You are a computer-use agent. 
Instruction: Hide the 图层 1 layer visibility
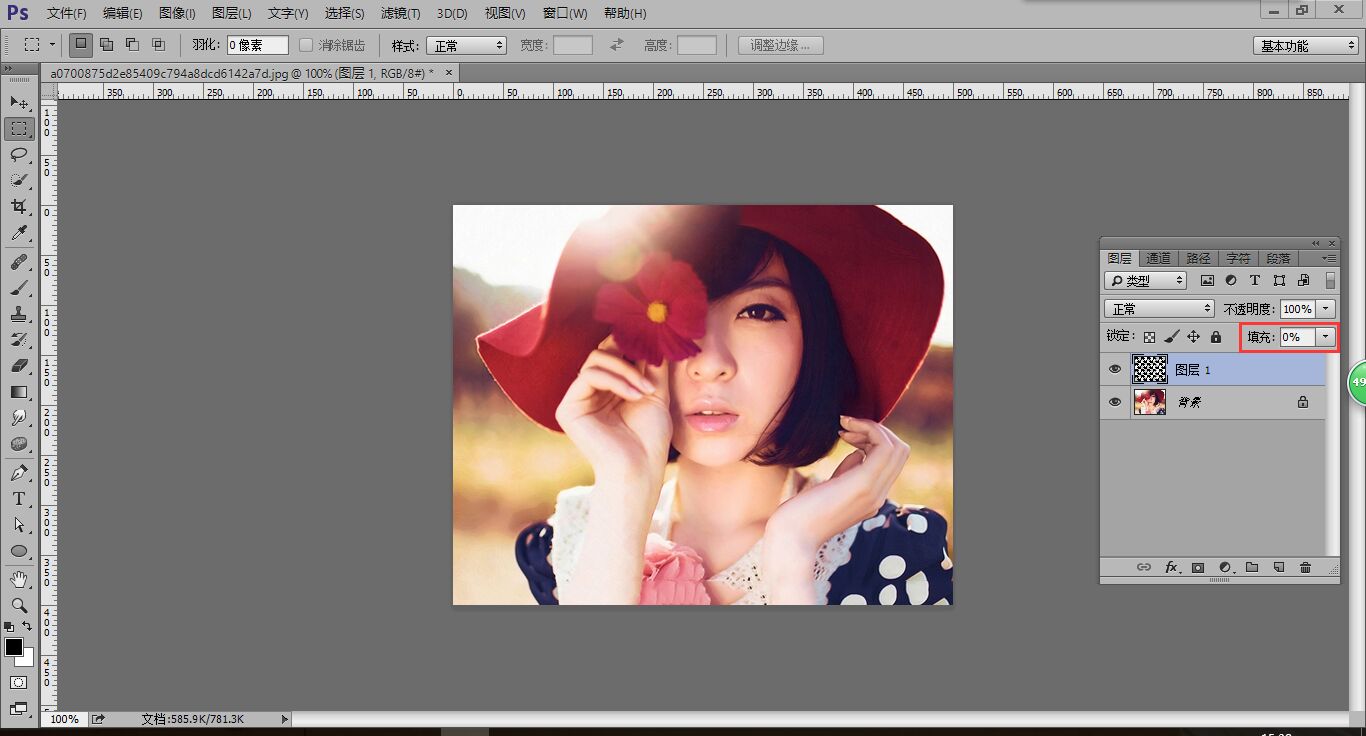[1115, 369]
